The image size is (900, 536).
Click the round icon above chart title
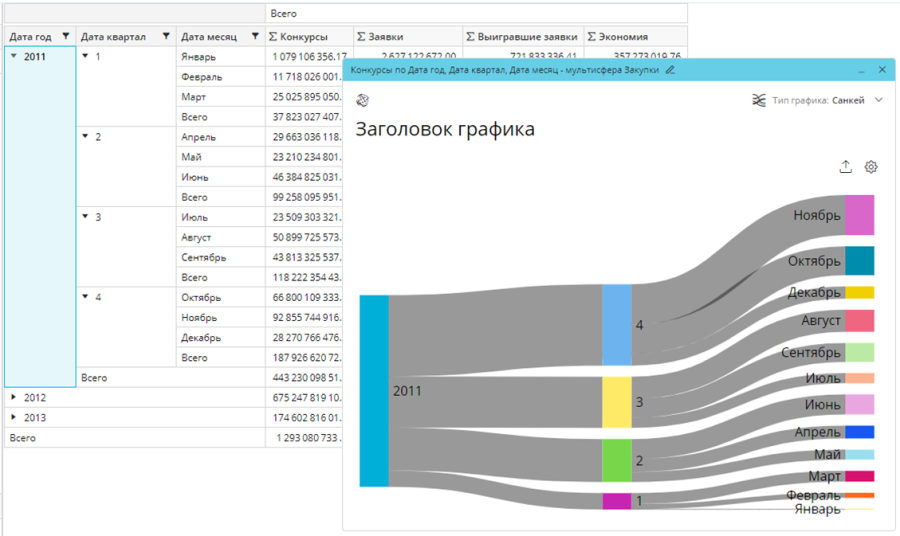(x=363, y=100)
